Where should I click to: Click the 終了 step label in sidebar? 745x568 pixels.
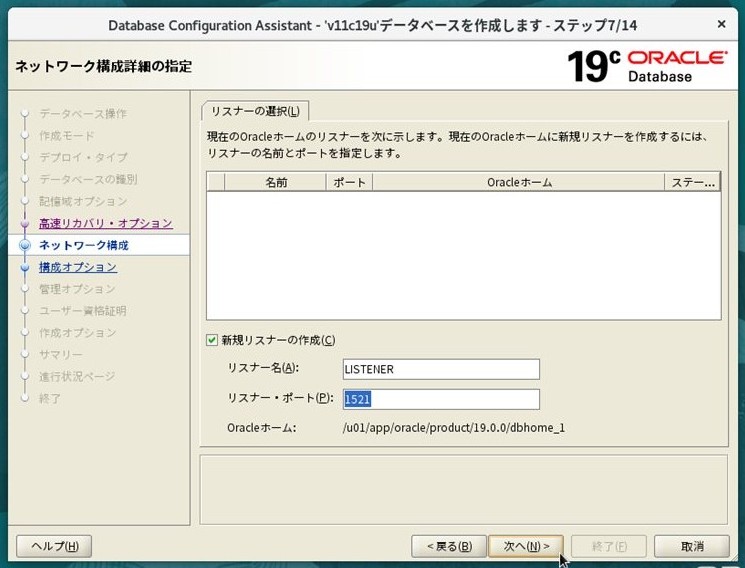[x=50, y=398]
